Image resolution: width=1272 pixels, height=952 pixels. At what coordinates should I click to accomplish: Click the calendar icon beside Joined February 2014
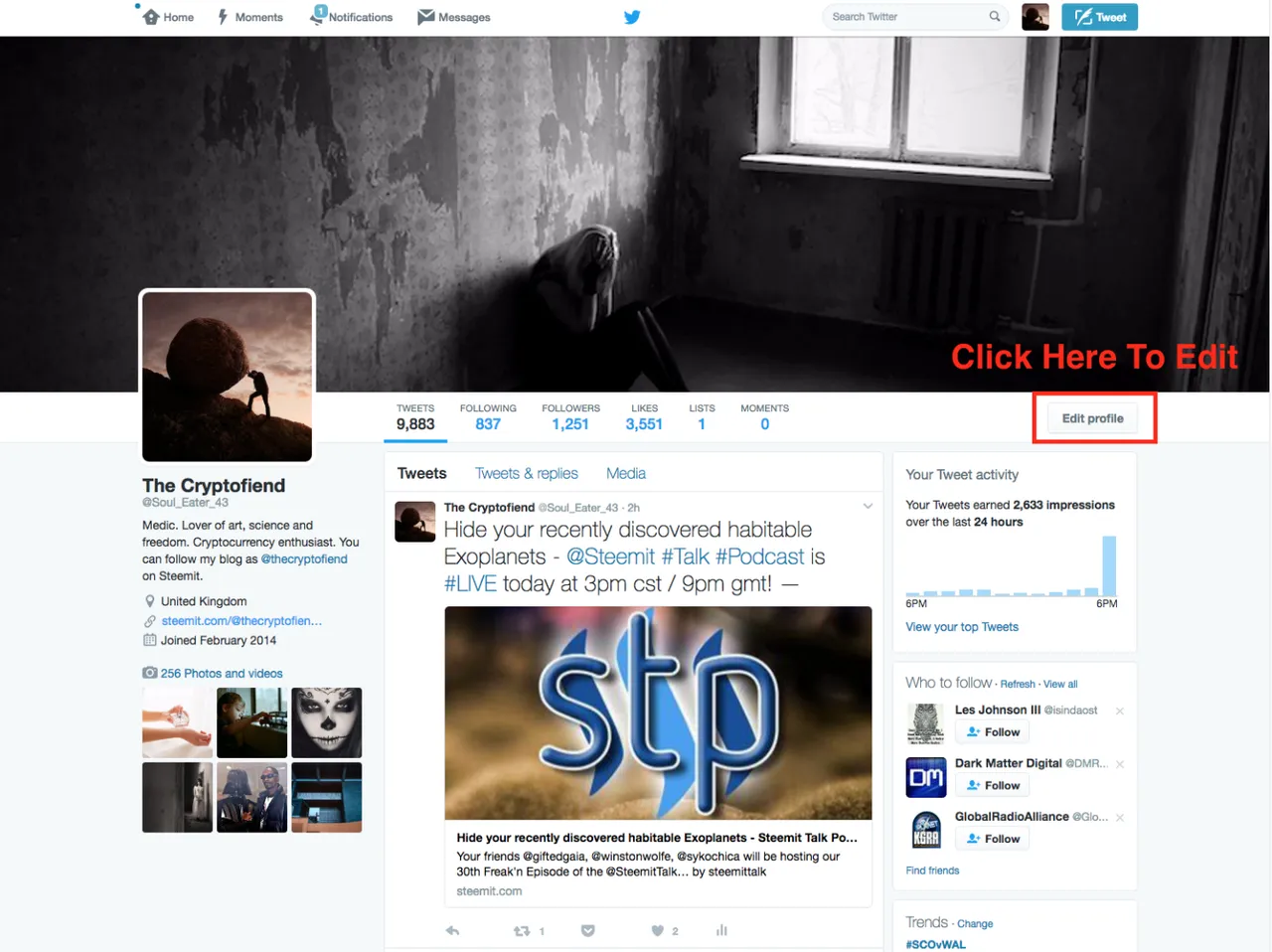150,640
